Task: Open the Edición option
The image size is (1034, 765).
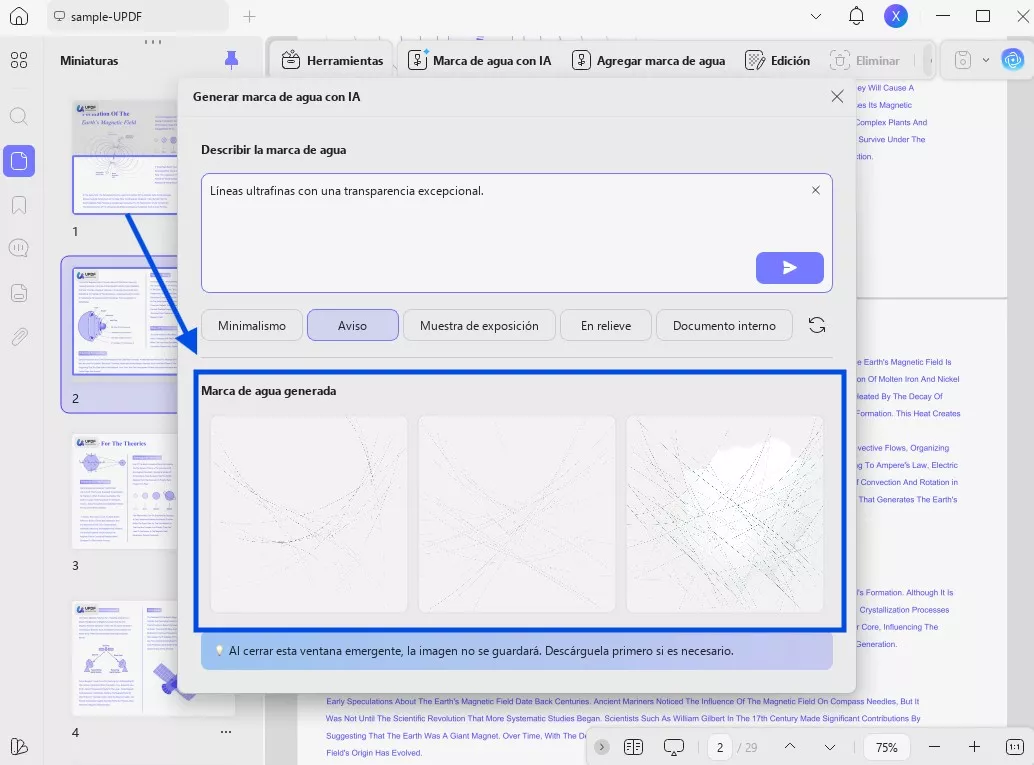Action: (777, 61)
